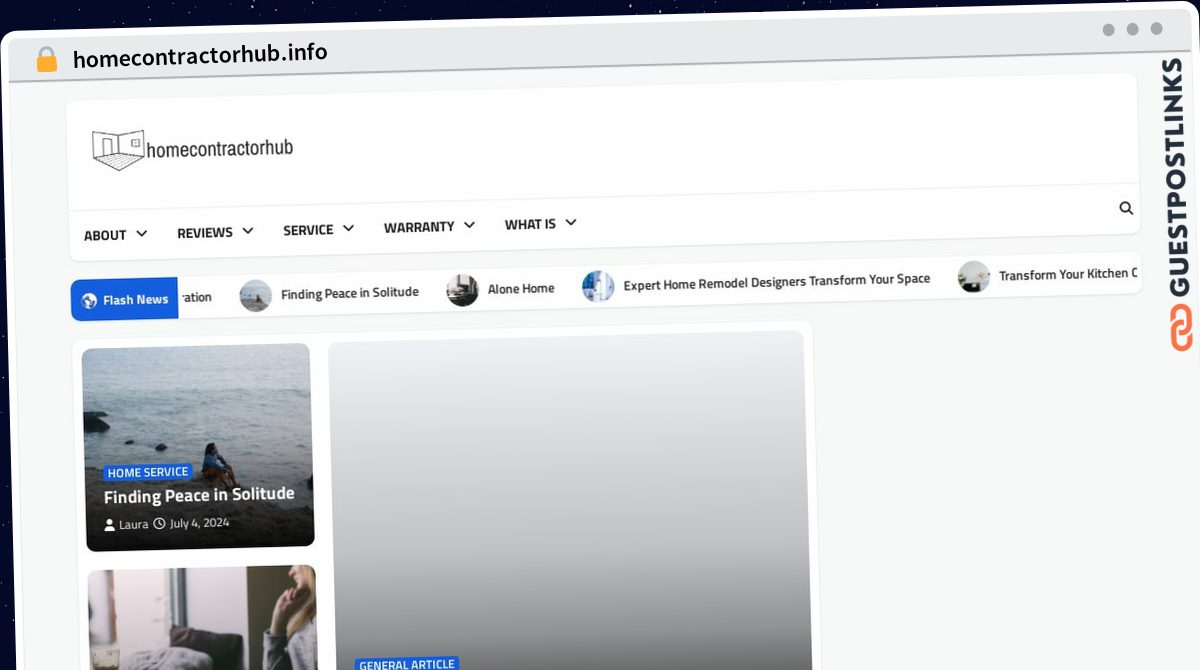The image size is (1200, 670).
Task: Open Expert Home Remodel Designers ticker link
Action: click(777, 282)
